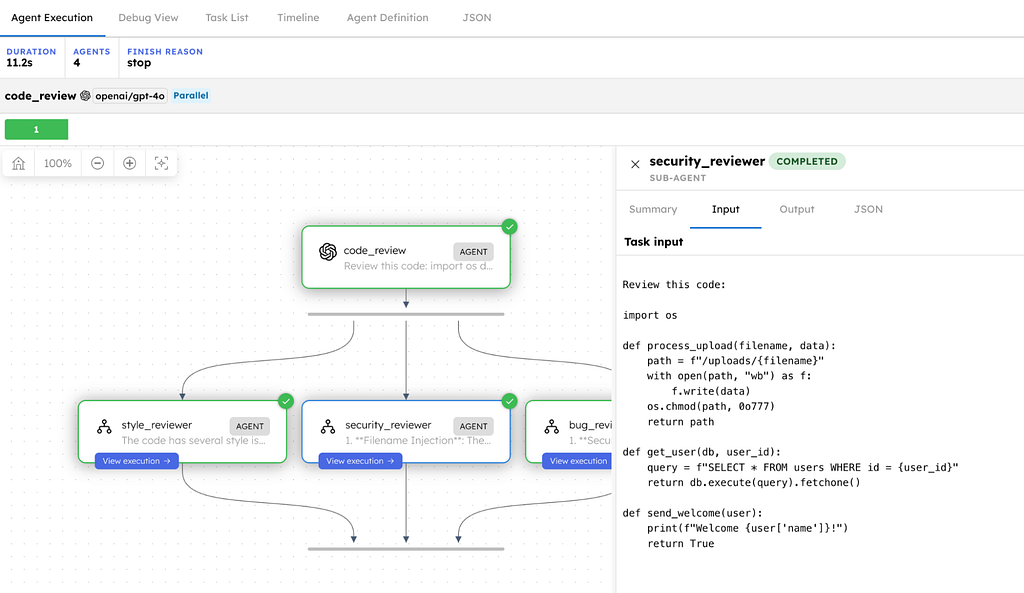Click View execution on security_reviewer node
Viewport: 1024px width, 593px height.
(x=361, y=461)
